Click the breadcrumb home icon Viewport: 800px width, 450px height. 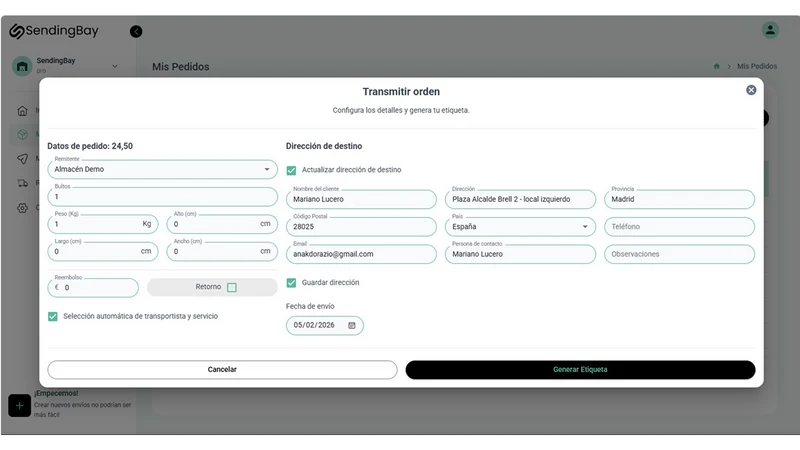716,66
